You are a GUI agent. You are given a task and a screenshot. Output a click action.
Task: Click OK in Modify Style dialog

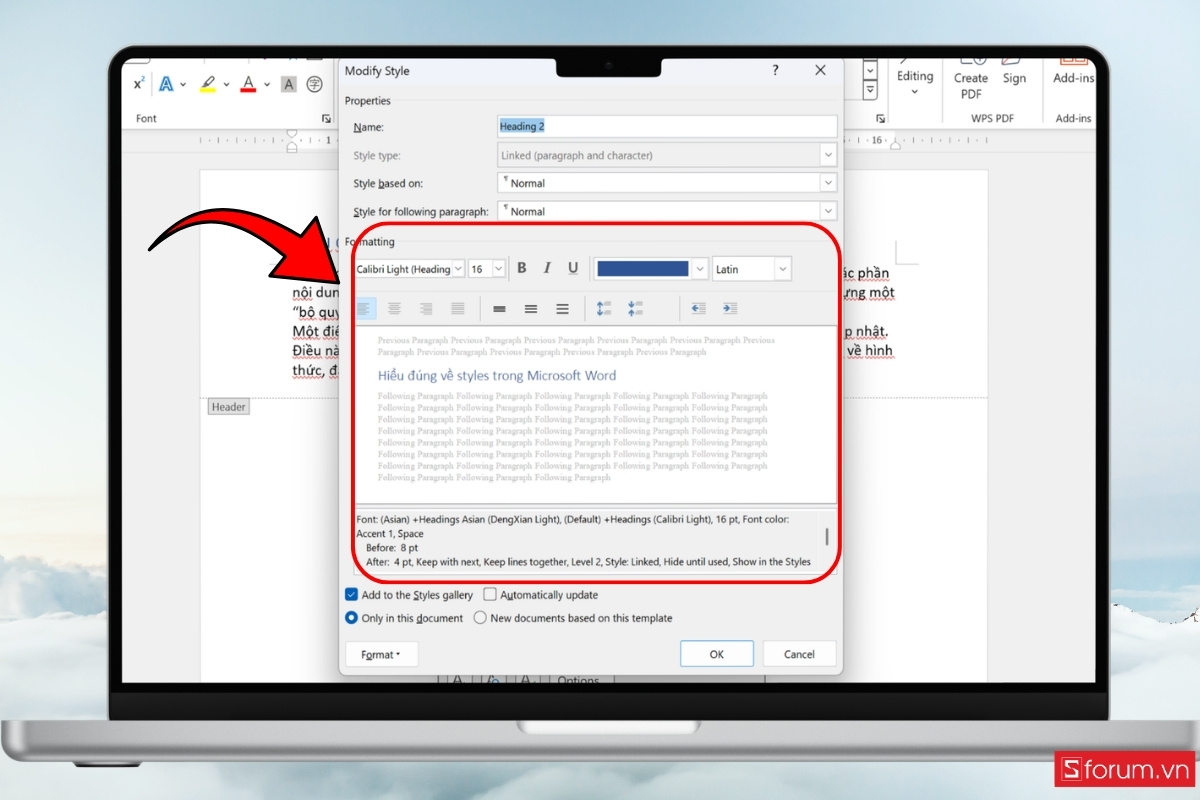(717, 654)
